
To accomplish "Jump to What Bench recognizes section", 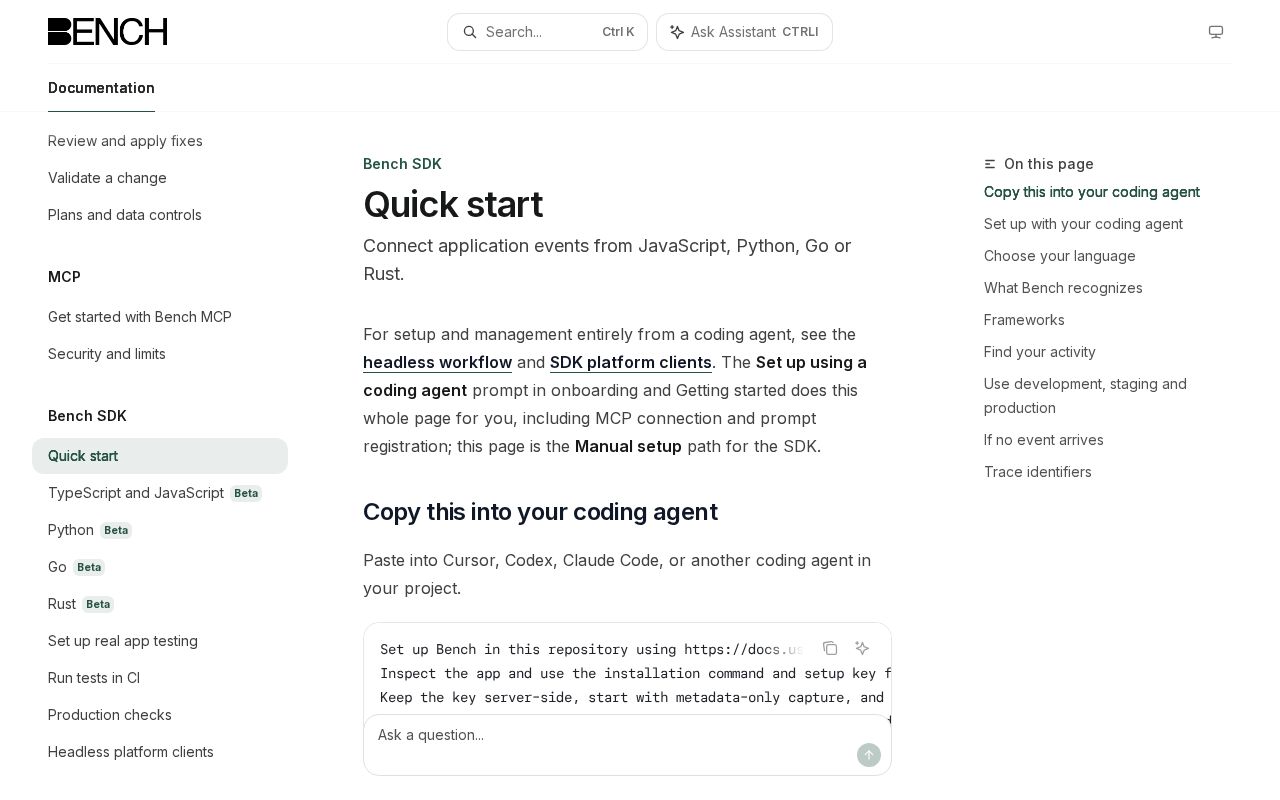I will (1063, 288).
